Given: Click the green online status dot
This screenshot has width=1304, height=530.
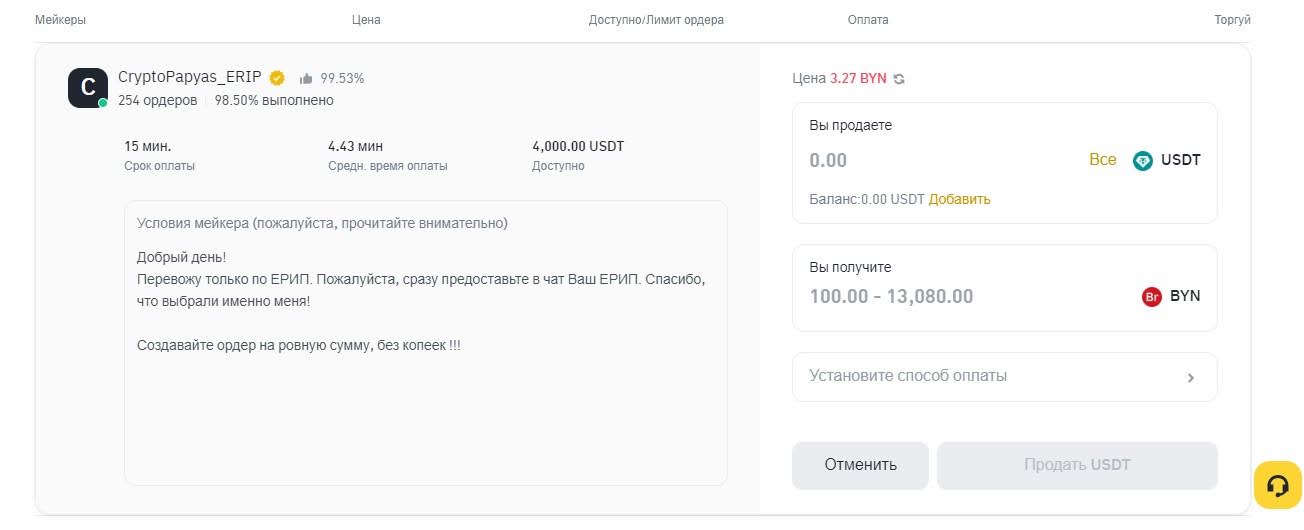Looking at the screenshot, I should [x=103, y=103].
